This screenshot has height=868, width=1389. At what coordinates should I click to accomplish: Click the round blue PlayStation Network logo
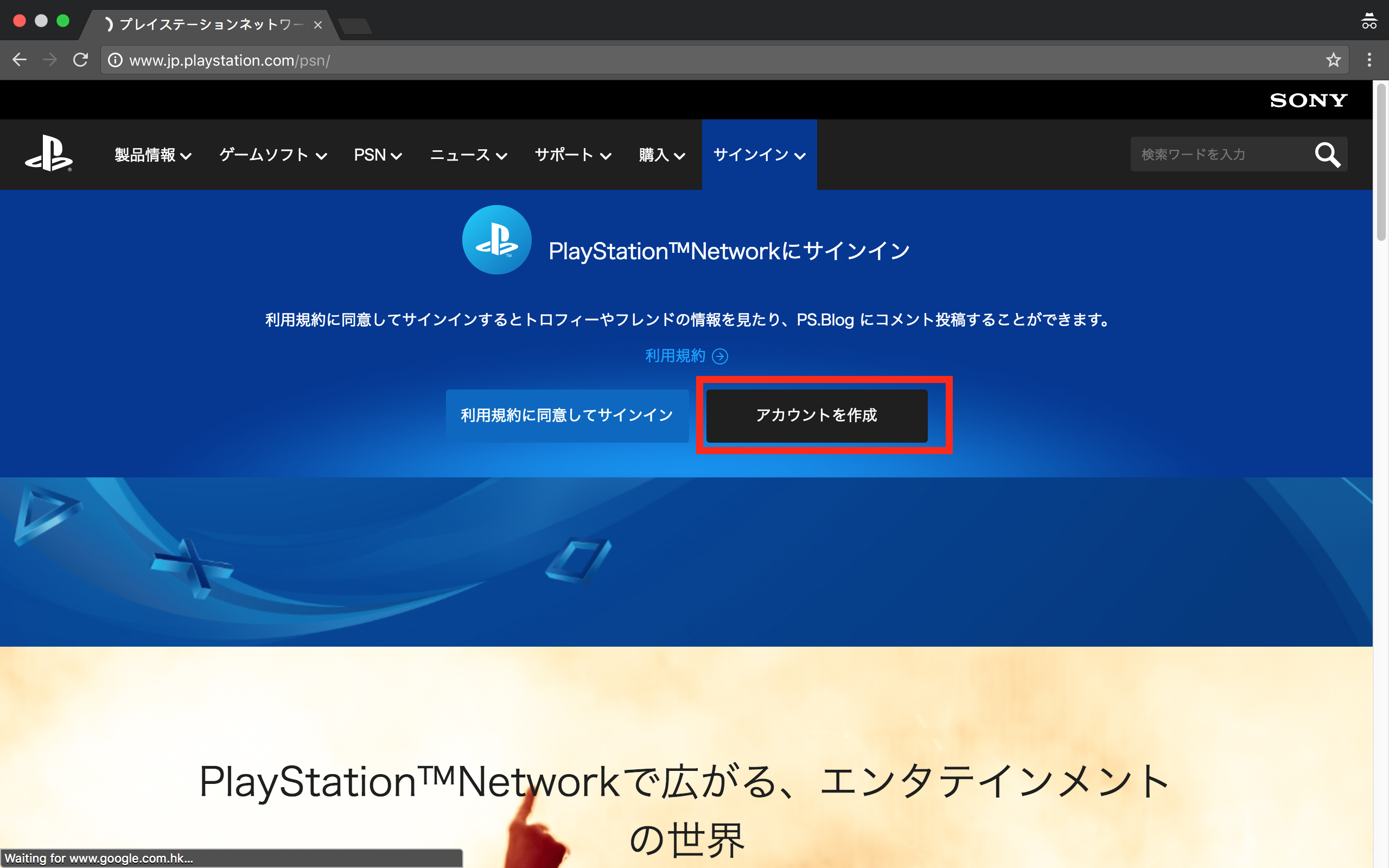coord(496,240)
